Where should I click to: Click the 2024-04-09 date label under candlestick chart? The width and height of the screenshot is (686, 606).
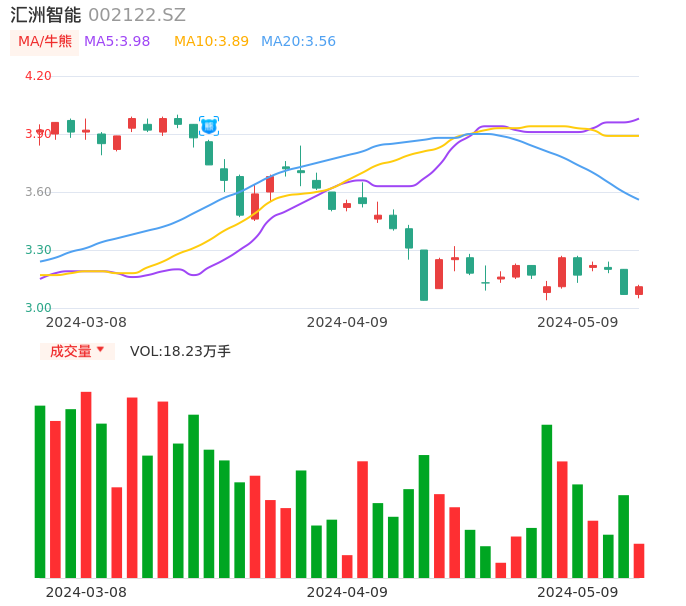[346, 322]
